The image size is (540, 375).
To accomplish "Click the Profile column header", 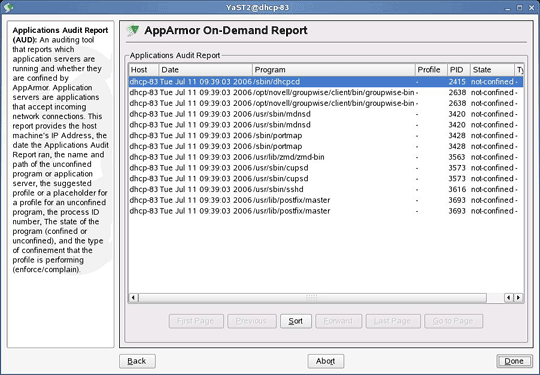I will [431, 70].
